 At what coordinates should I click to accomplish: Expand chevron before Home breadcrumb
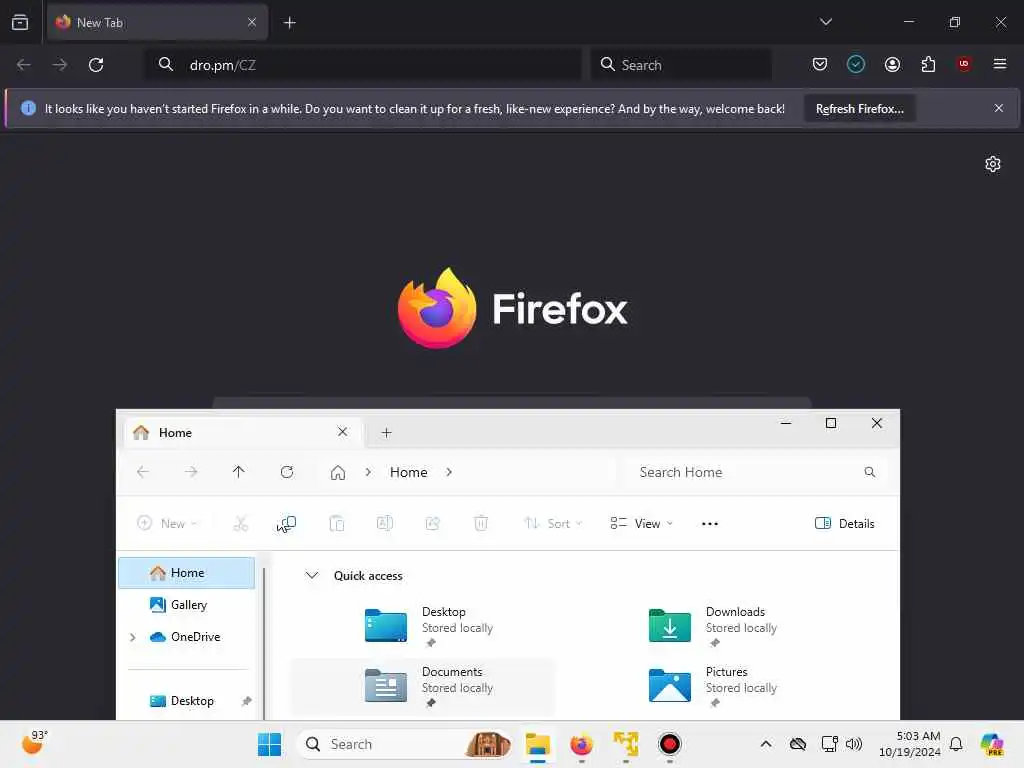pyautogui.click(x=368, y=472)
